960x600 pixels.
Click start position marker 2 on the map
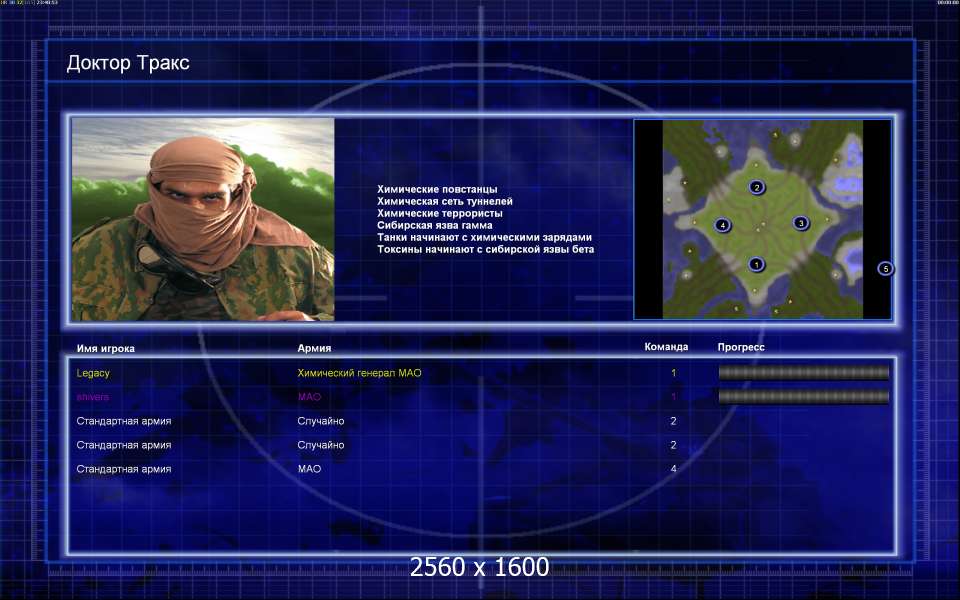pos(757,187)
